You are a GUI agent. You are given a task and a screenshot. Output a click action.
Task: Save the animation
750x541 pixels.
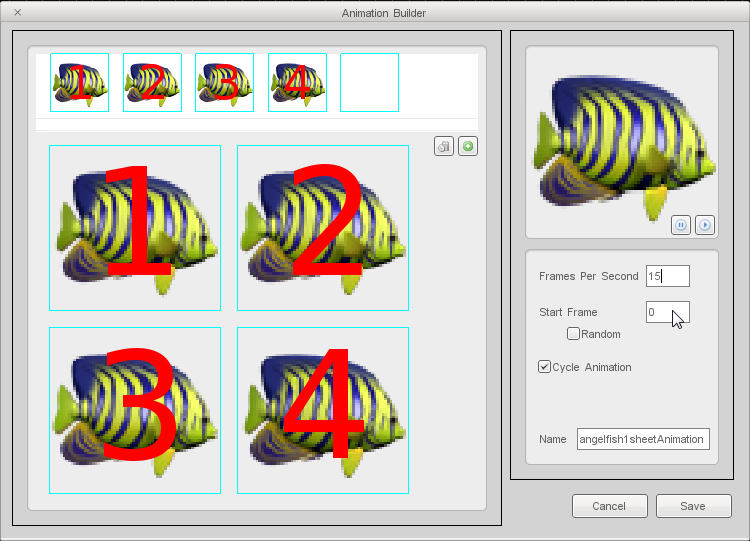[x=694, y=506]
